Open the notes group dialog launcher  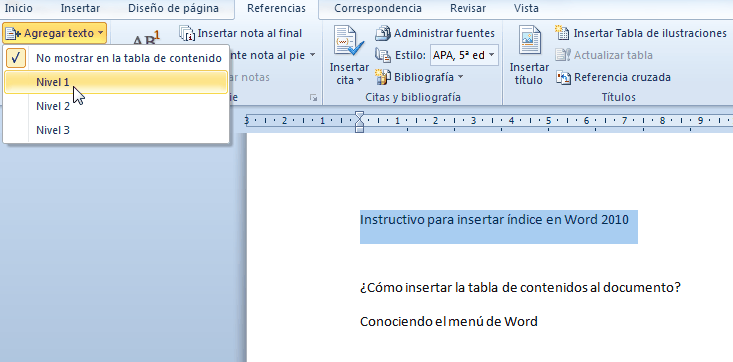(313, 98)
